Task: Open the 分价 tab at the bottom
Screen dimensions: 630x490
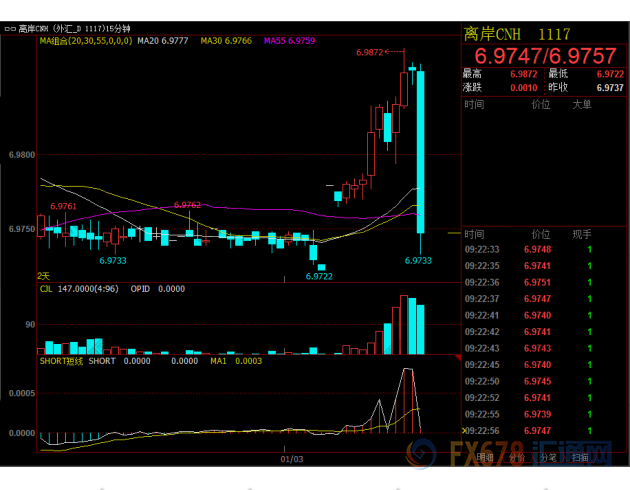Action: tap(516, 457)
